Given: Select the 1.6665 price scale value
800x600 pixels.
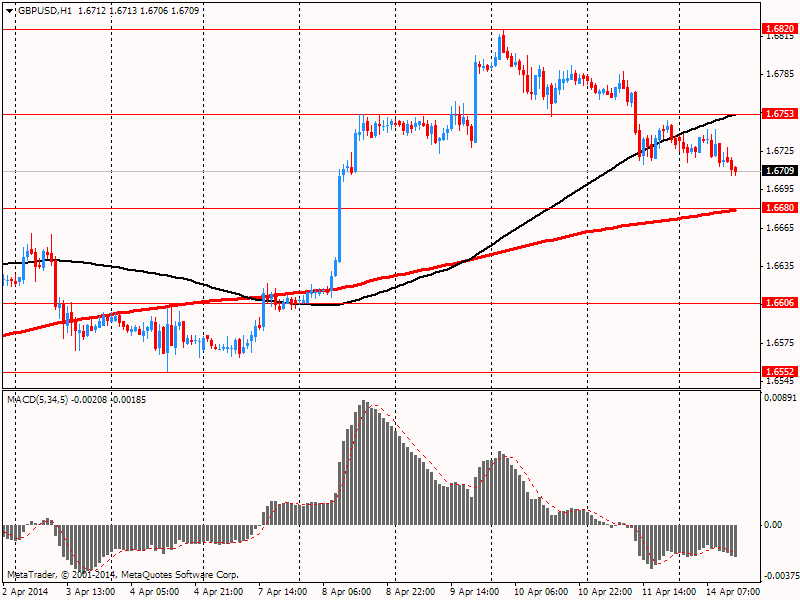Looking at the screenshot, I should 781,227.
